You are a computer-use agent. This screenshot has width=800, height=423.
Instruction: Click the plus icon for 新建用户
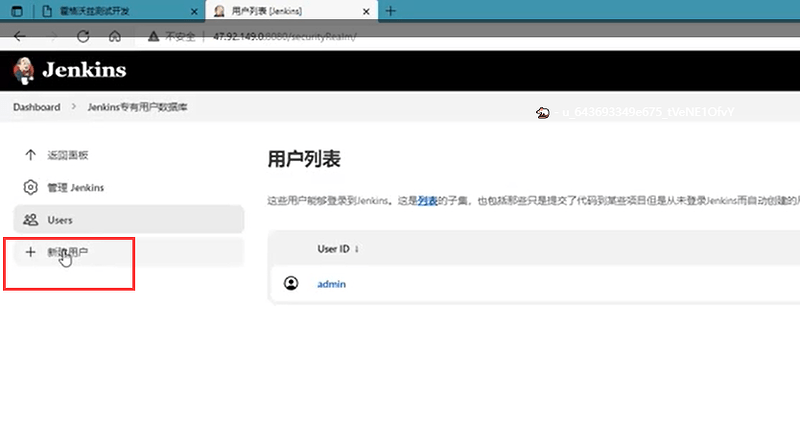31,252
